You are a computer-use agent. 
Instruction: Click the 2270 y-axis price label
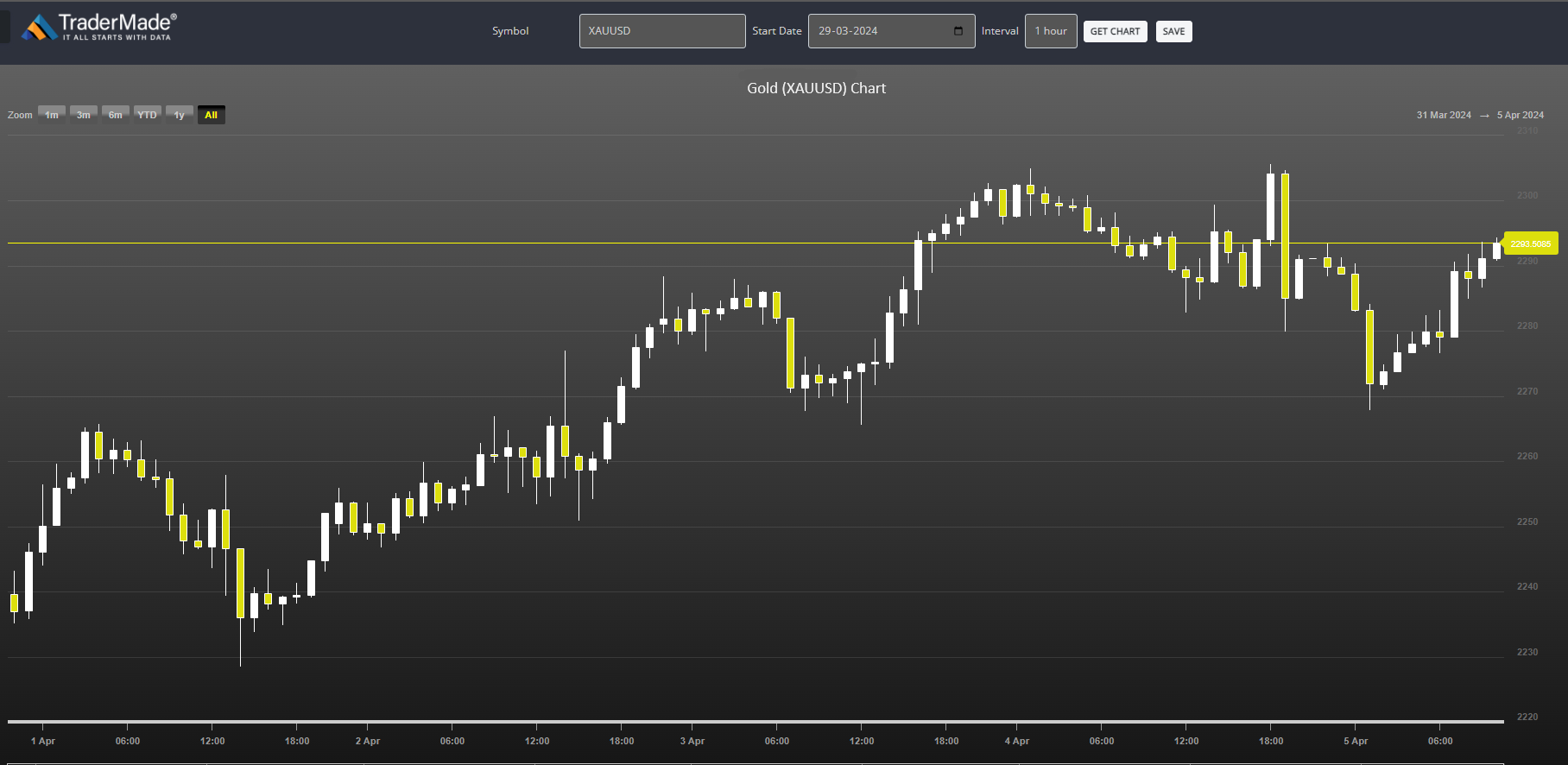pos(1527,391)
